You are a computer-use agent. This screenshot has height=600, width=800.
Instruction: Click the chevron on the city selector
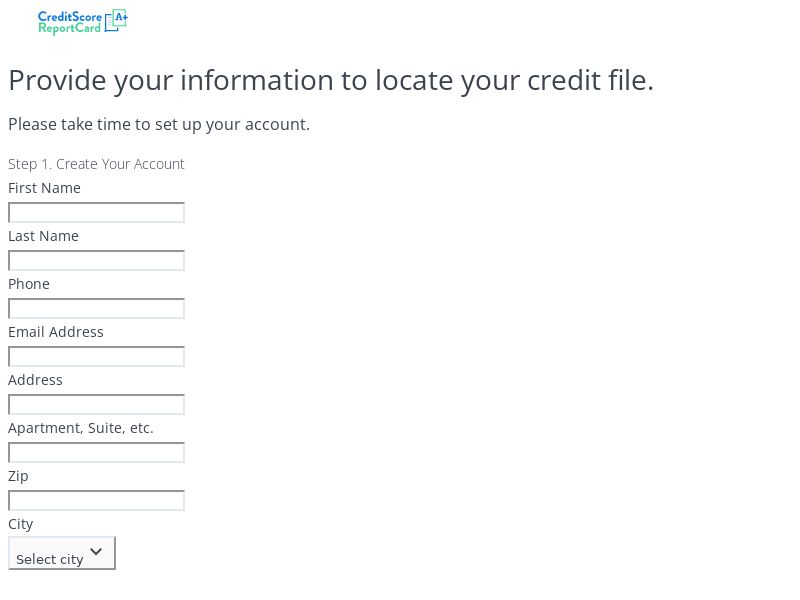coord(96,551)
